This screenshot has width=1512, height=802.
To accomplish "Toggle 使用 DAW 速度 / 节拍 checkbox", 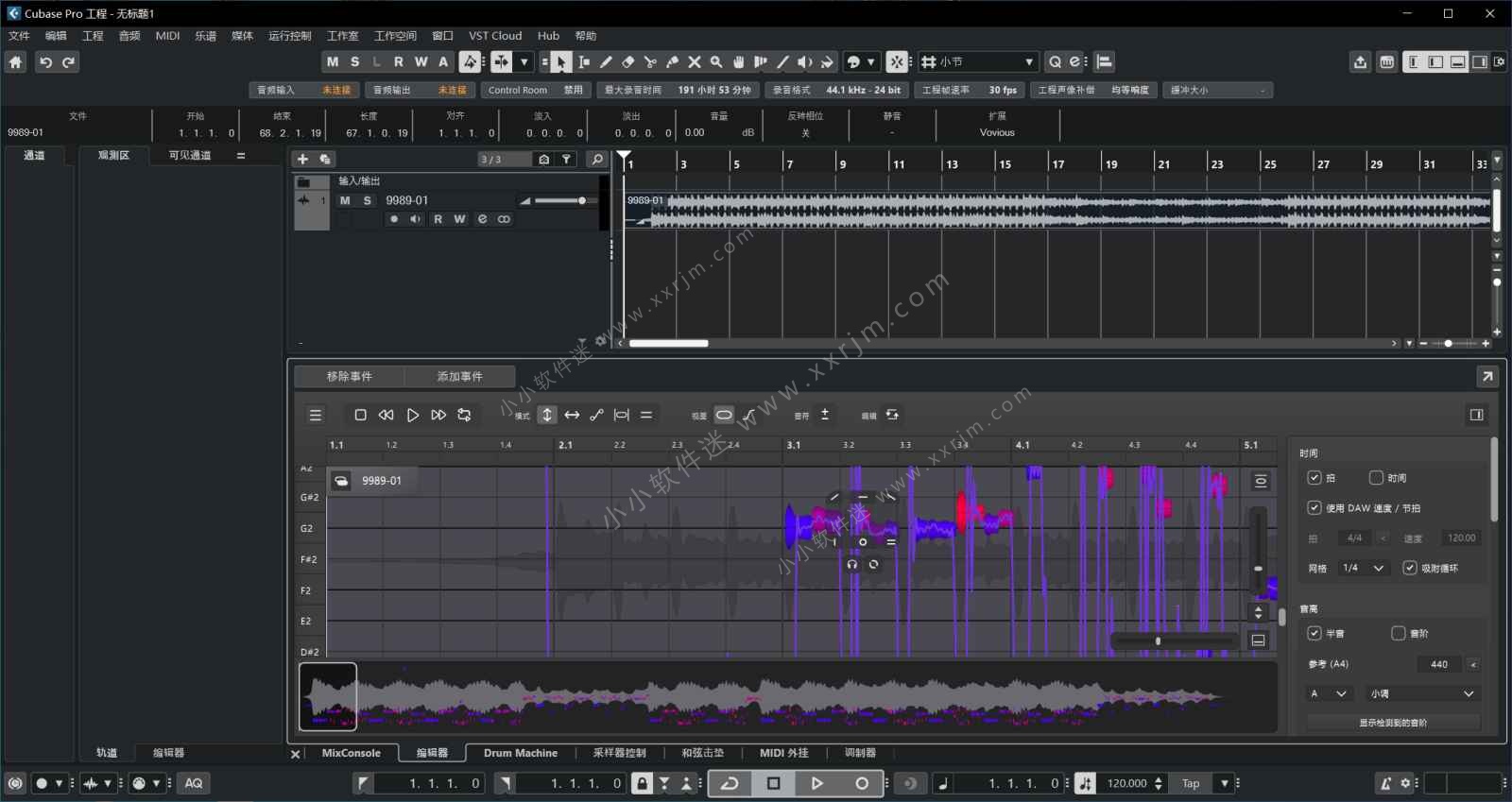I will 1314,508.
